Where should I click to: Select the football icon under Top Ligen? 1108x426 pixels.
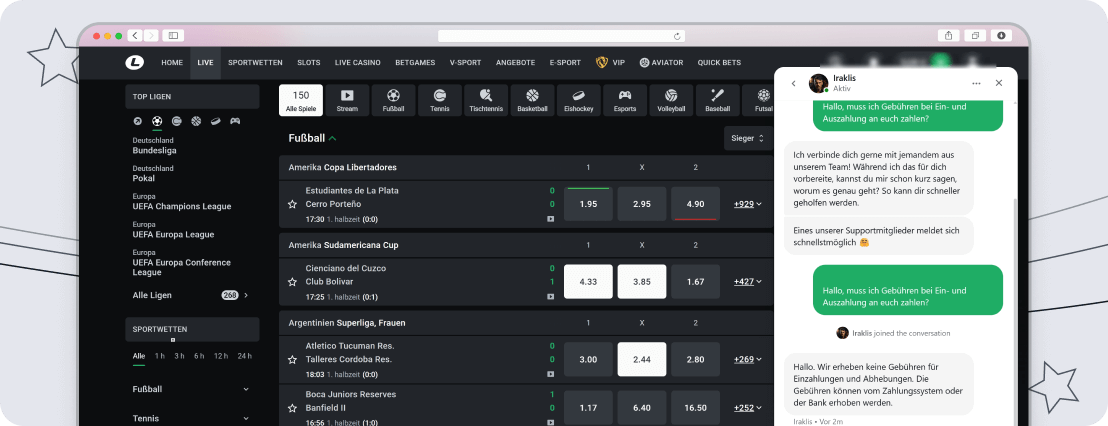click(x=157, y=121)
